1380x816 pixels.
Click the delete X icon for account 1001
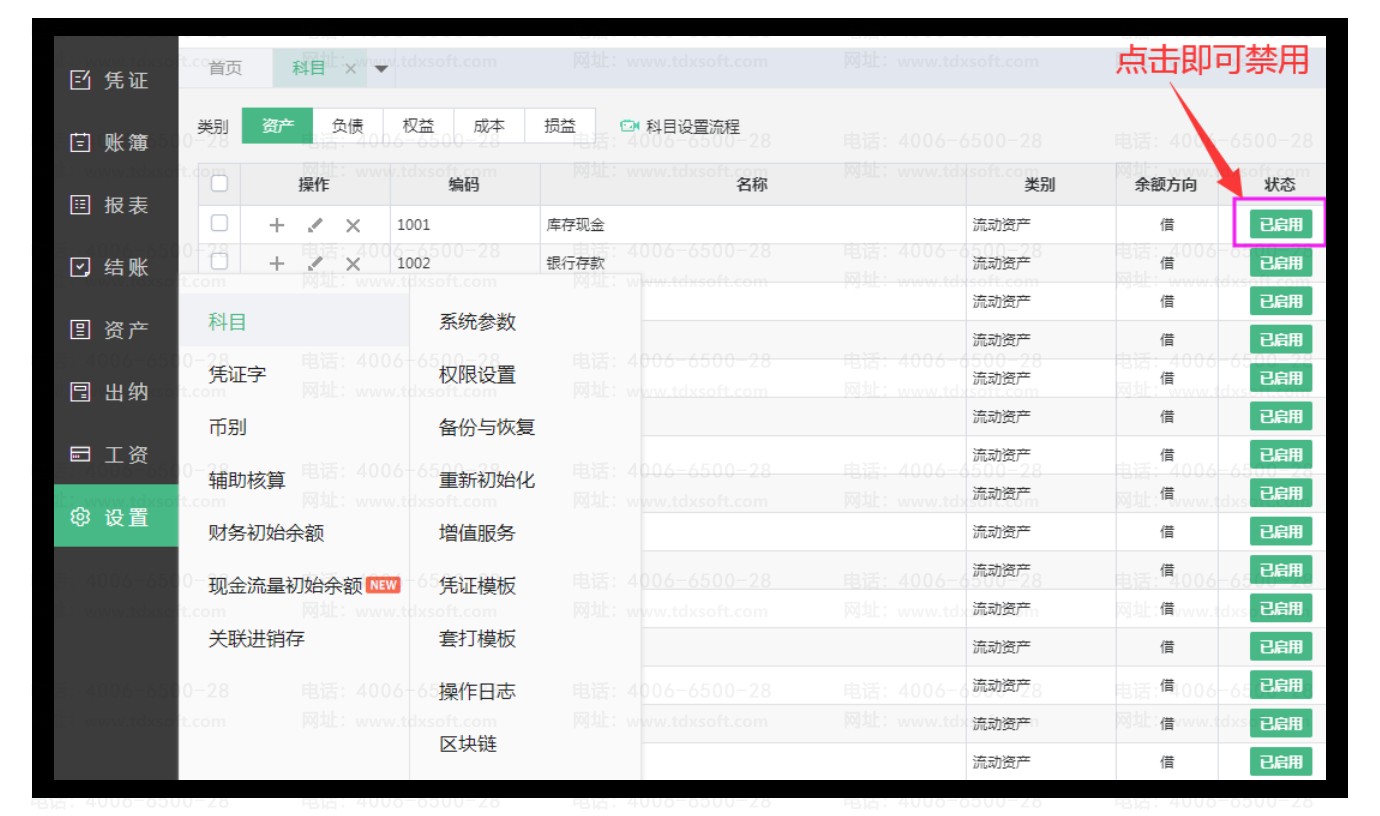[x=352, y=225]
